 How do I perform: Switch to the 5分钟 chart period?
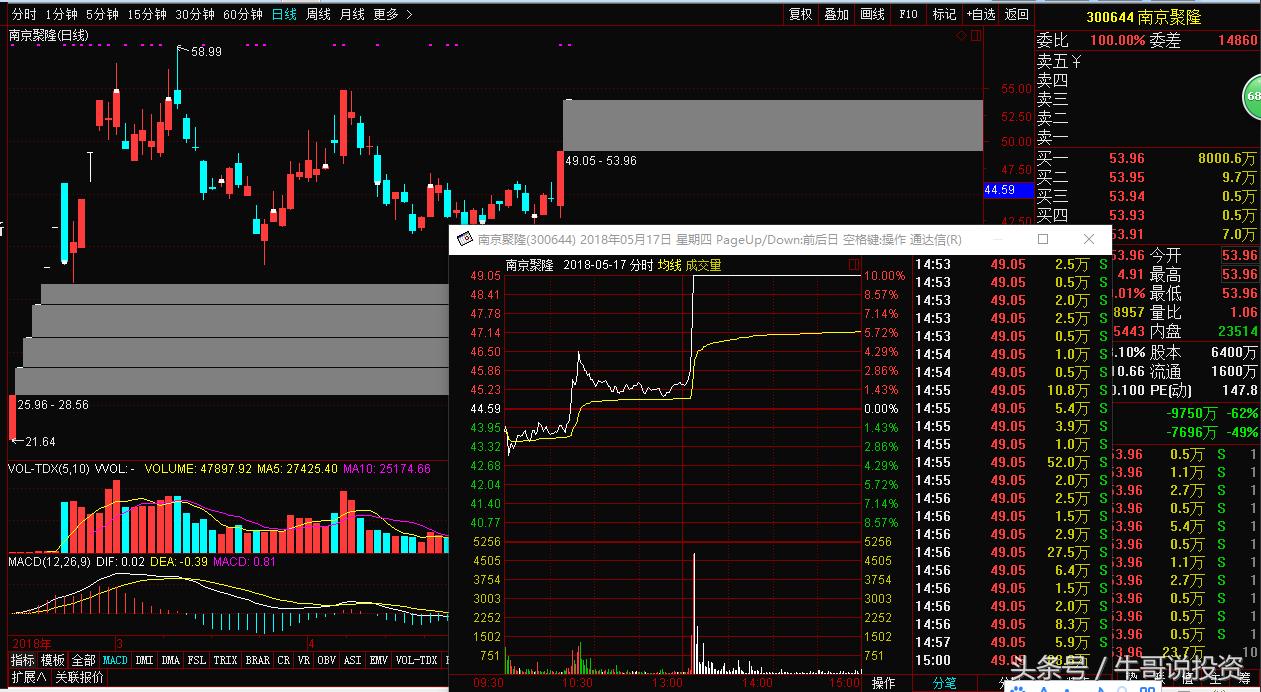pyautogui.click(x=101, y=14)
